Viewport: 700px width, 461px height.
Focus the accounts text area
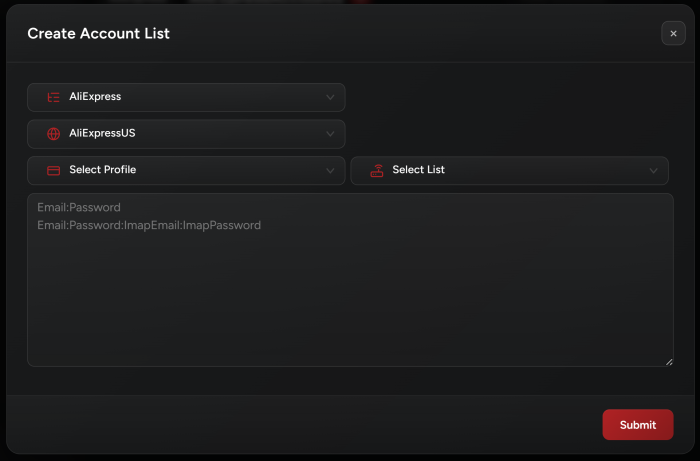pyautogui.click(x=350, y=300)
